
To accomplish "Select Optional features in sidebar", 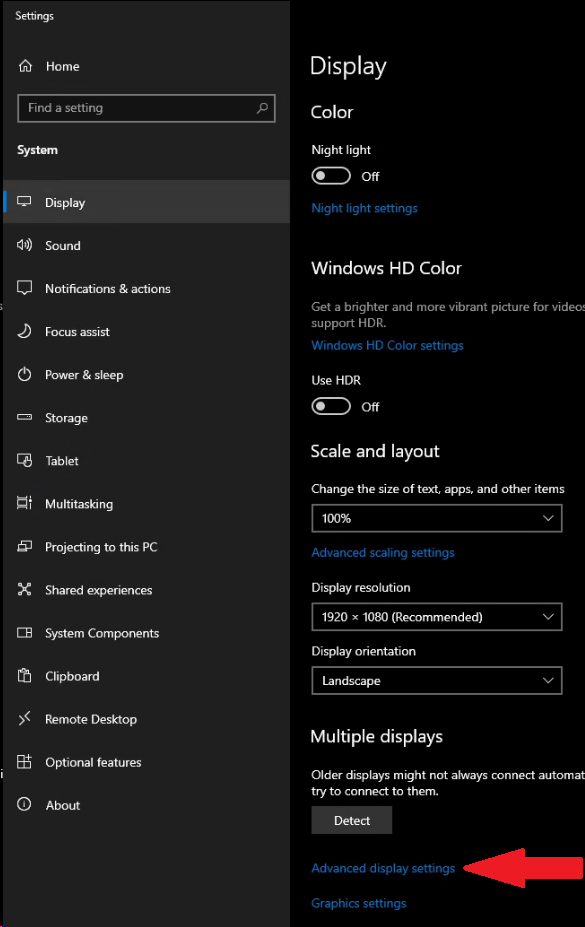I will 147,762.
